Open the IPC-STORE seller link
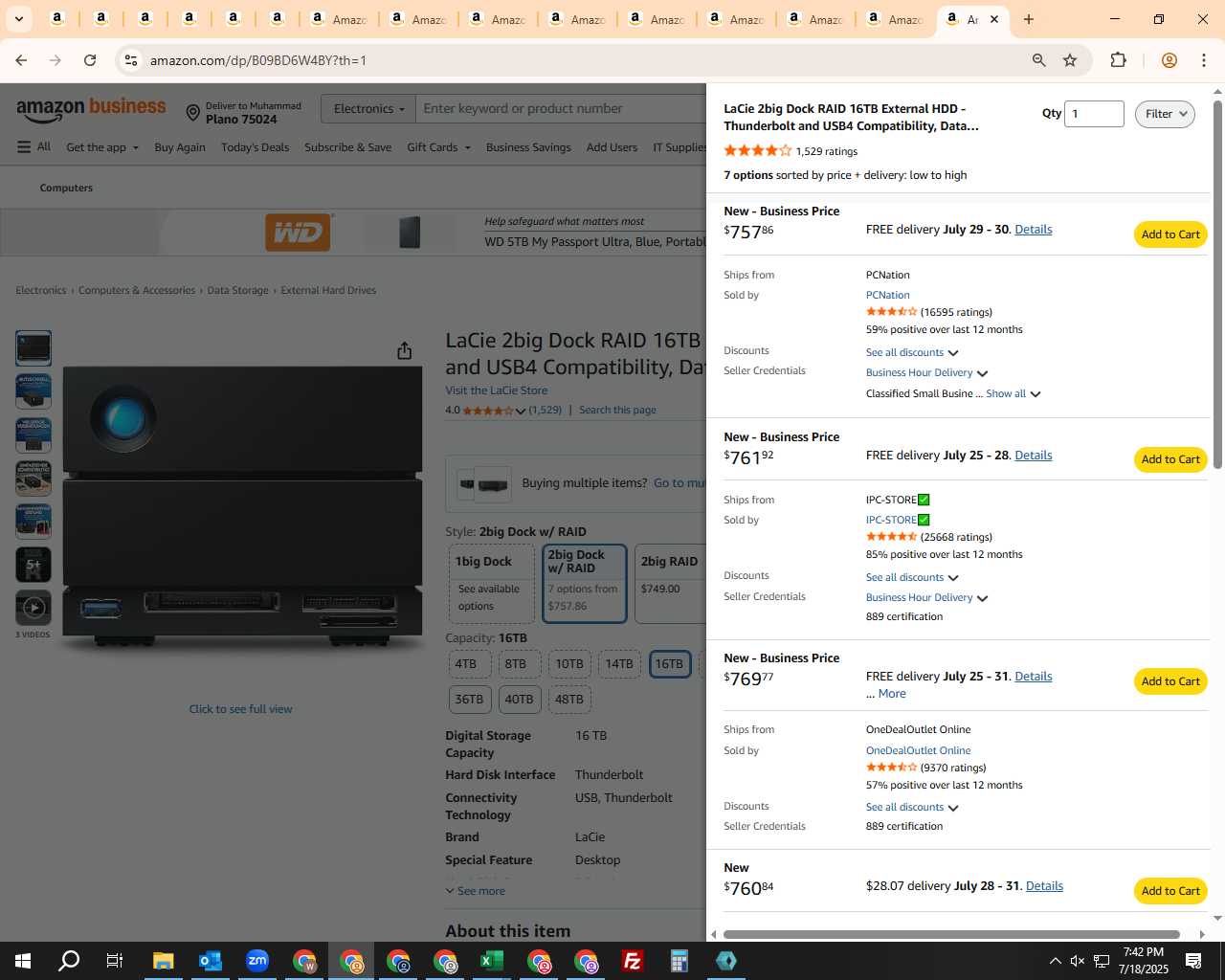The height and width of the screenshot is (980, 1225). point(897,520)
